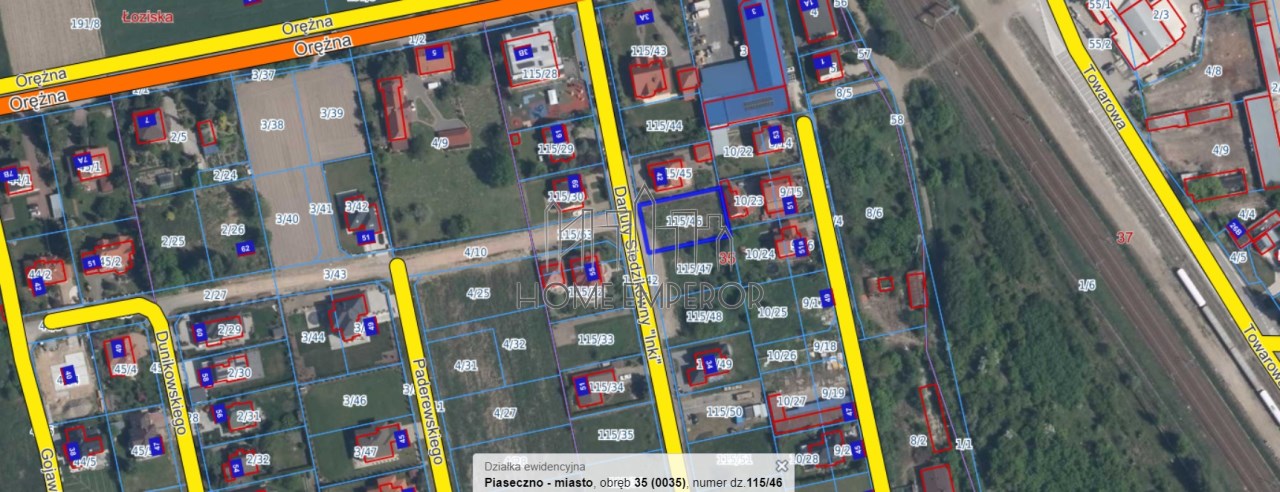Select house number marker 3B
Viewport: 1280px width, 492px height.
point(522,50)
